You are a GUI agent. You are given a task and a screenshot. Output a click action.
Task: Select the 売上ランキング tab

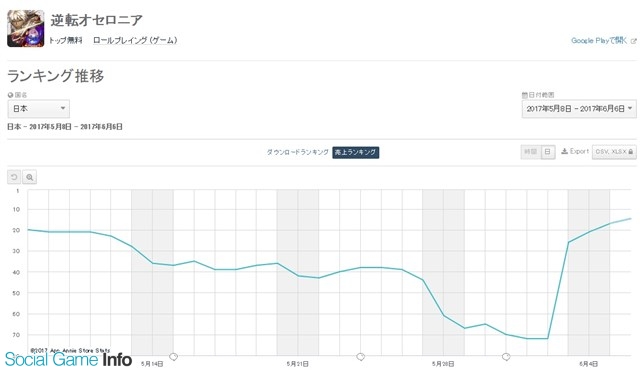[x=356, y=152]
